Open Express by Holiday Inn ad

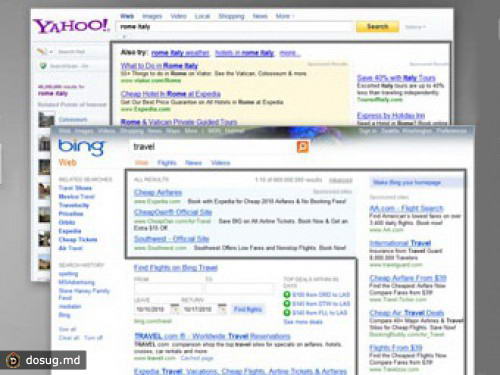pyautogui.click(x=391, y=115)
